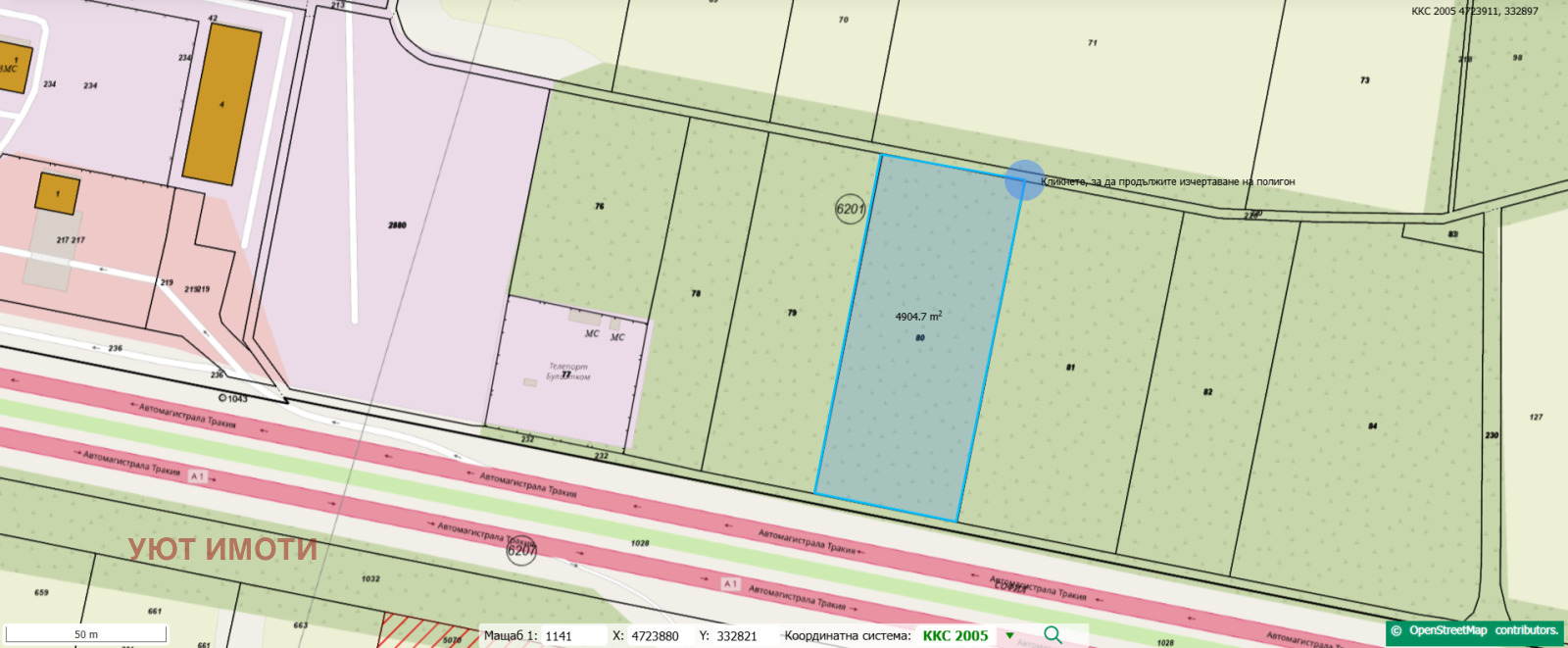Screen dimensions: 1568x648
Task: Click the tall orange building numbered 4
Action: point(222,104)
